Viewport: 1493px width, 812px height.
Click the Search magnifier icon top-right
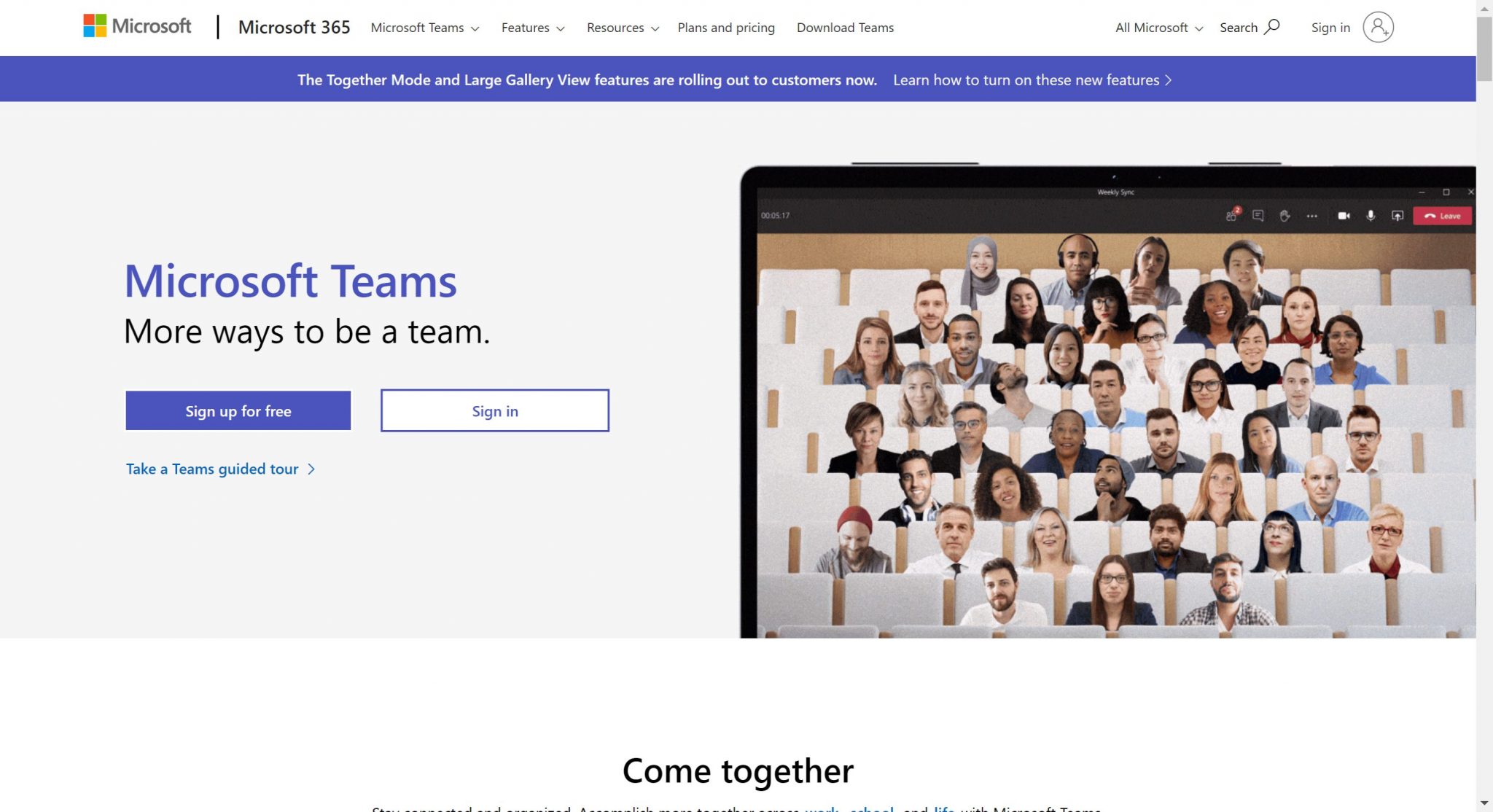click(1272, 27)
